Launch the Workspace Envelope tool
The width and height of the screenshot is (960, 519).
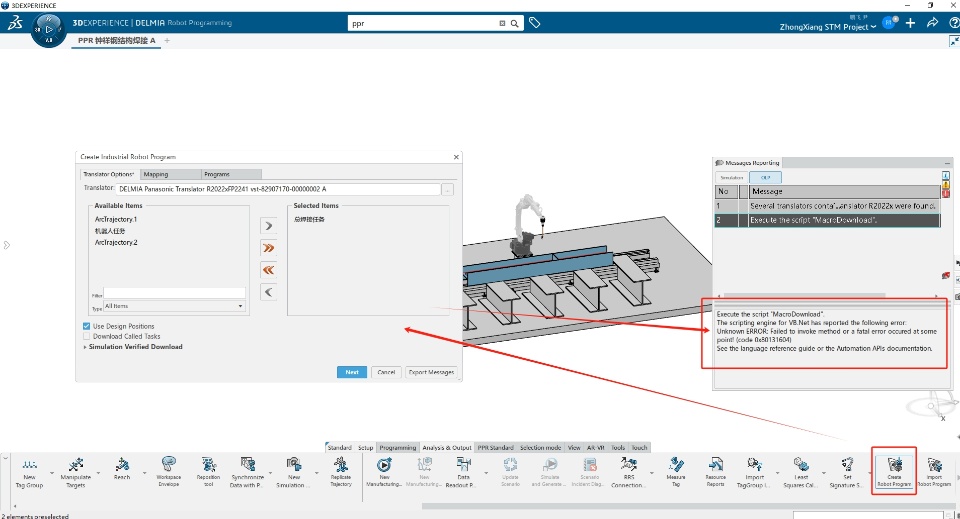[x=168, y=472]
